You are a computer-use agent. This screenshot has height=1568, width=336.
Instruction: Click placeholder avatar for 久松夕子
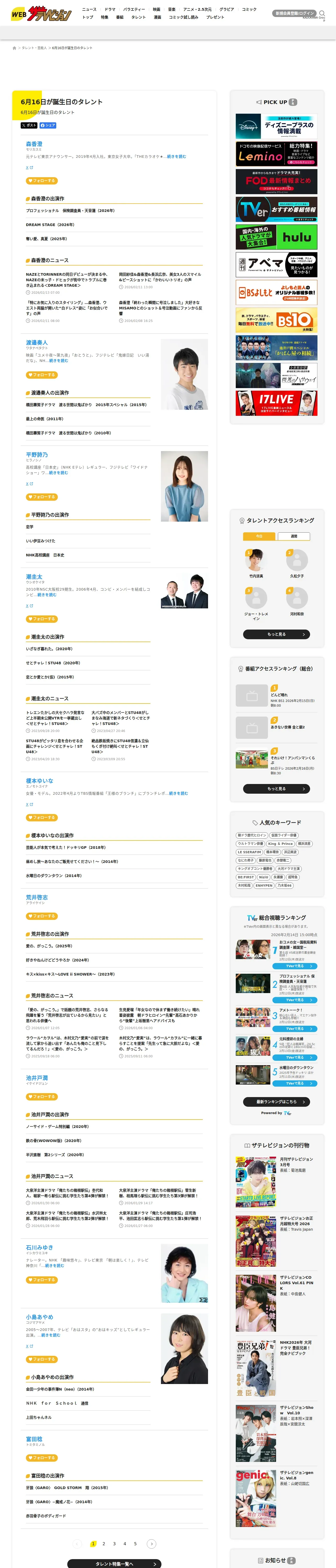(297, 560)
